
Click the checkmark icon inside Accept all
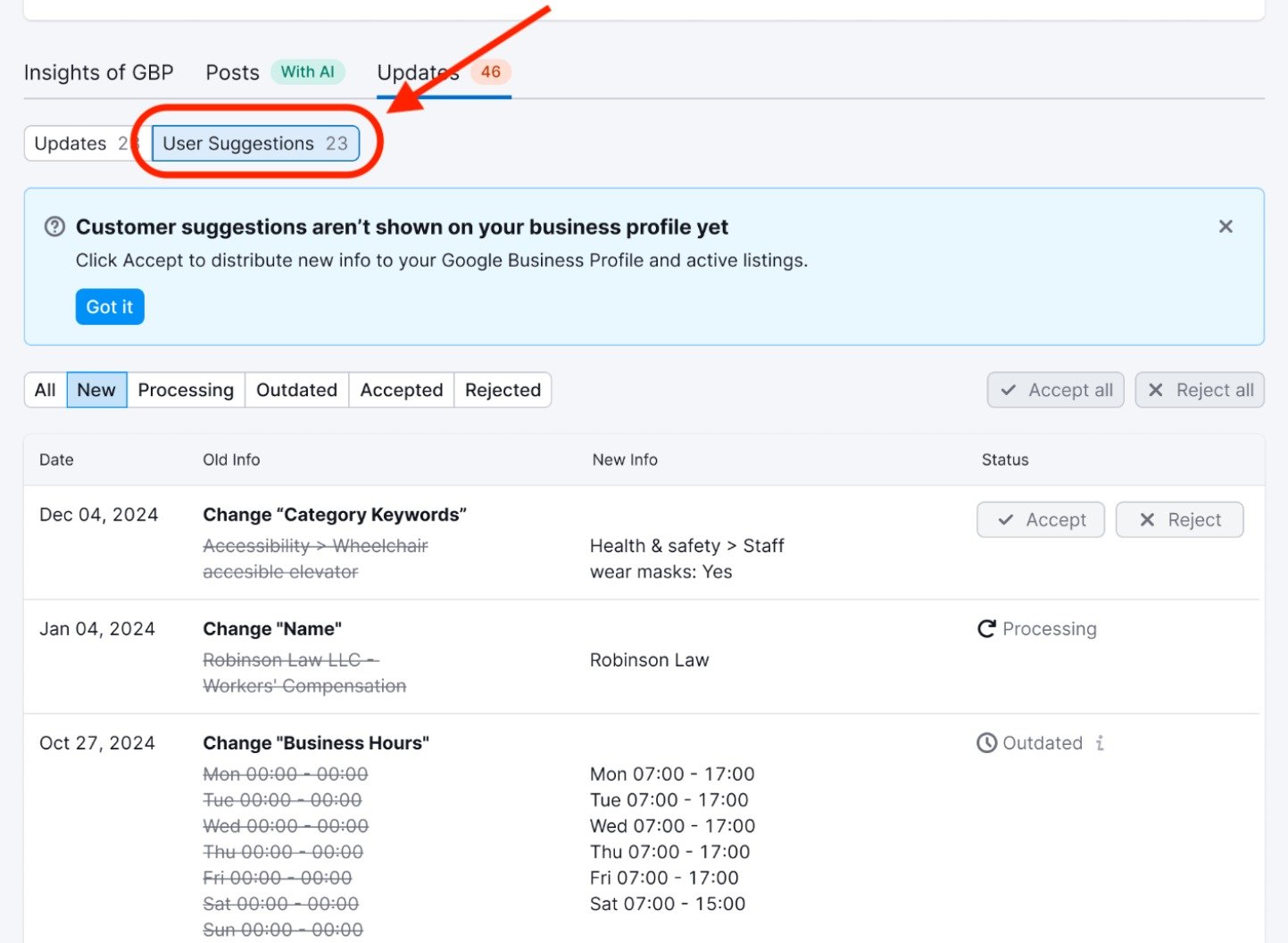point(1010,390)
